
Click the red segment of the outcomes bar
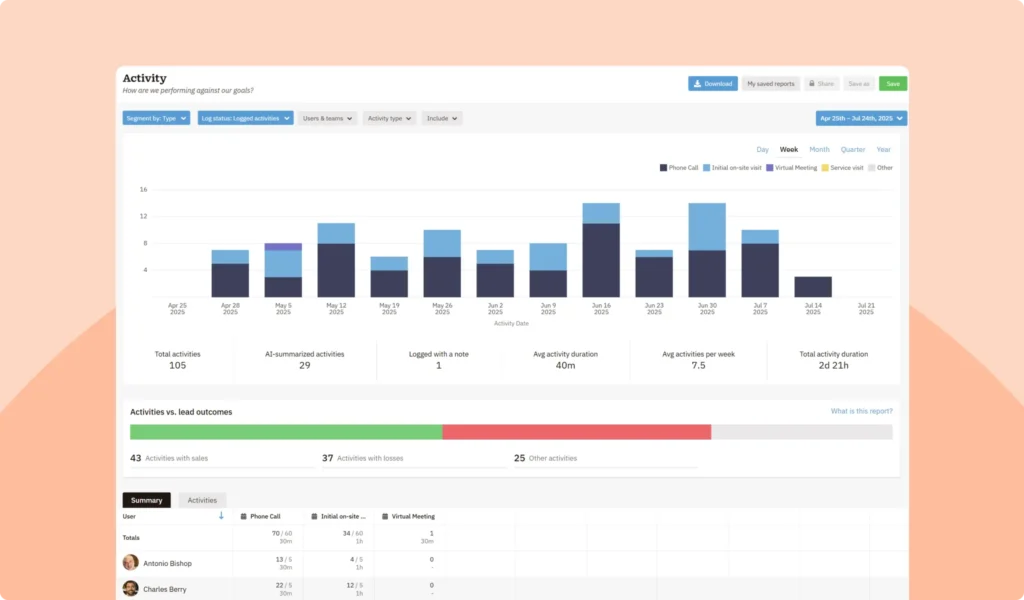click(575, 432)
